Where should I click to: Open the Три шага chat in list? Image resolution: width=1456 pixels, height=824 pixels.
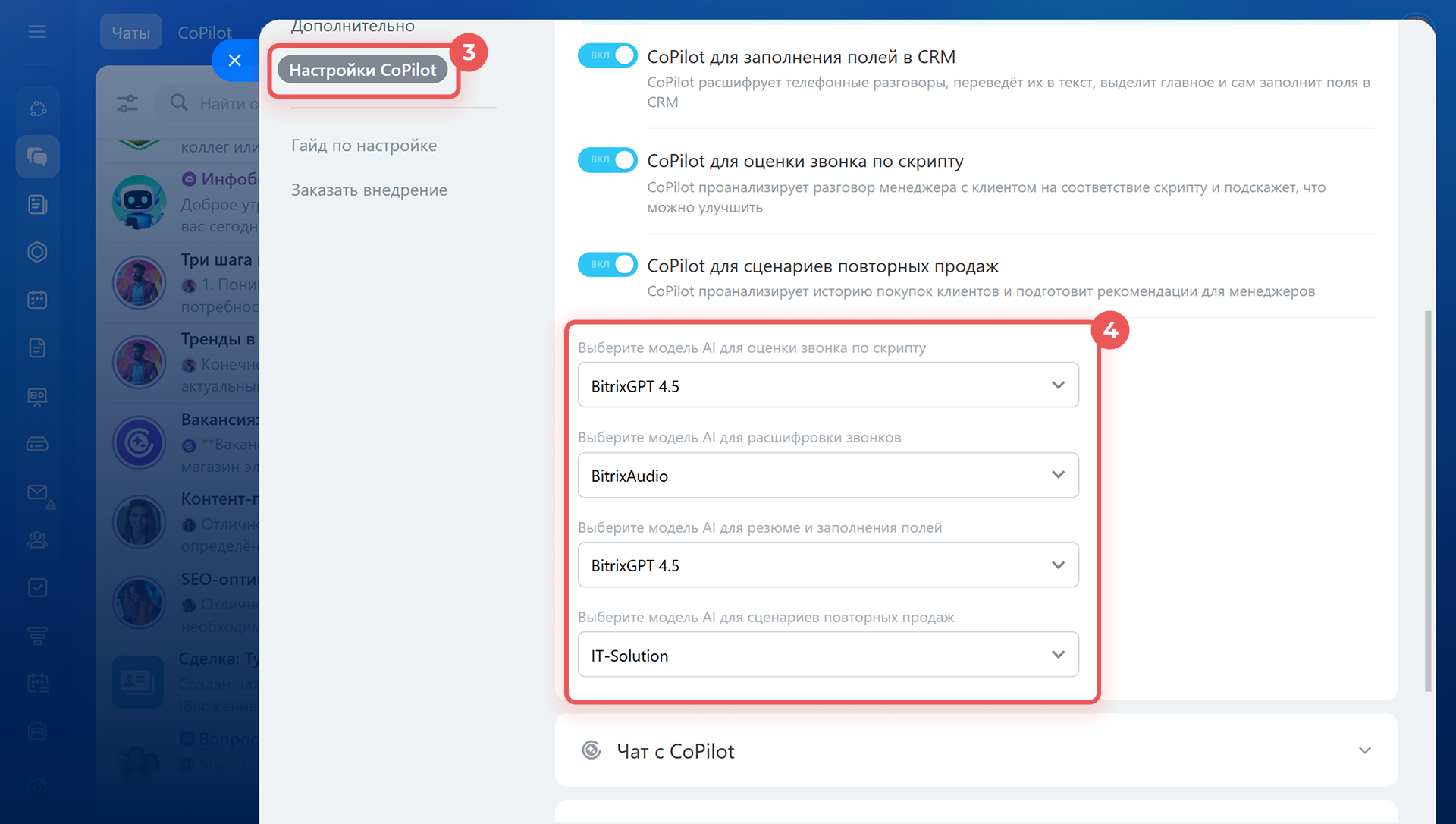[x=182, y=282]
